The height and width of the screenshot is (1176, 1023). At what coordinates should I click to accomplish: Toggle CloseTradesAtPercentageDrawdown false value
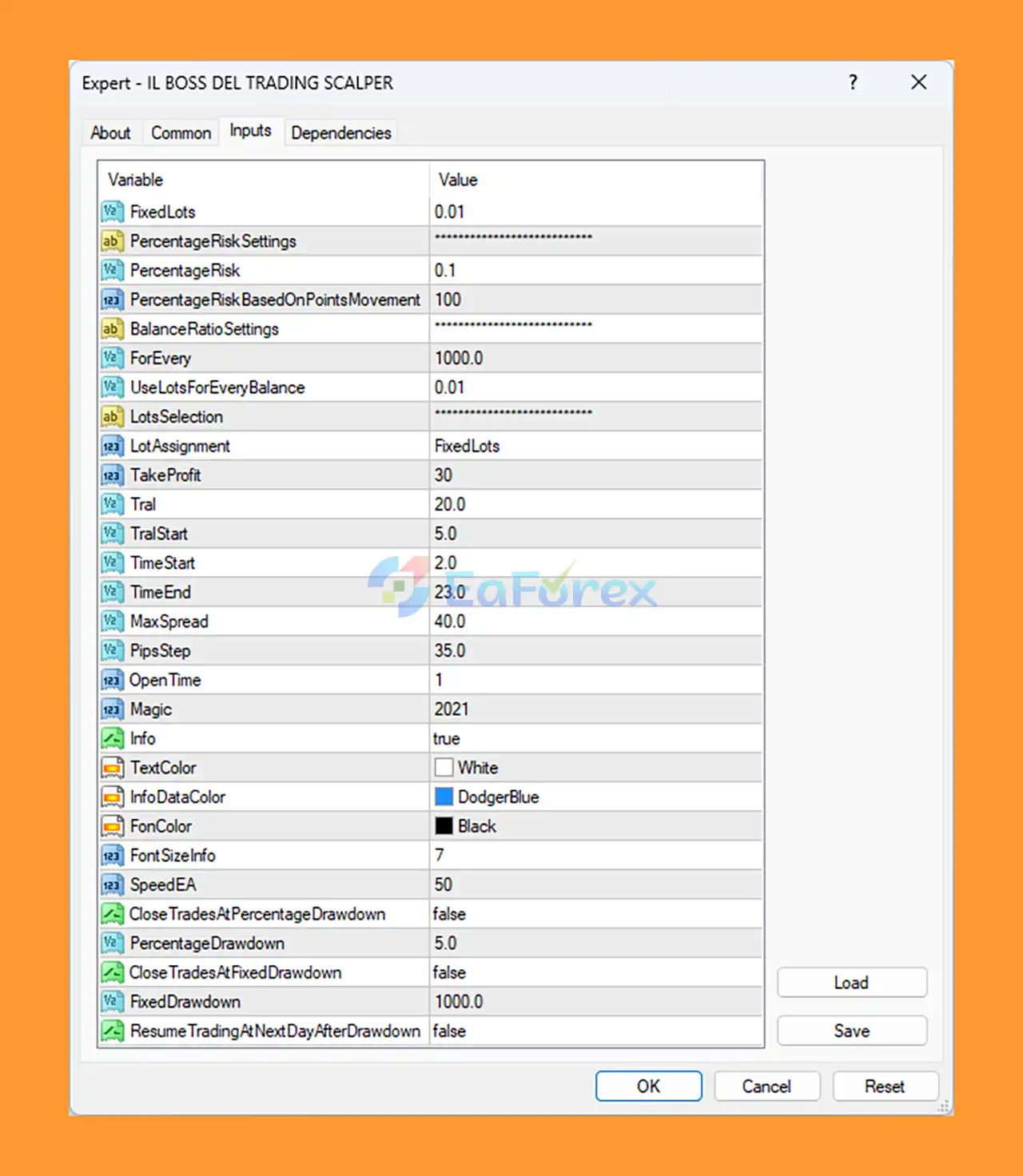tap(595, 914)
